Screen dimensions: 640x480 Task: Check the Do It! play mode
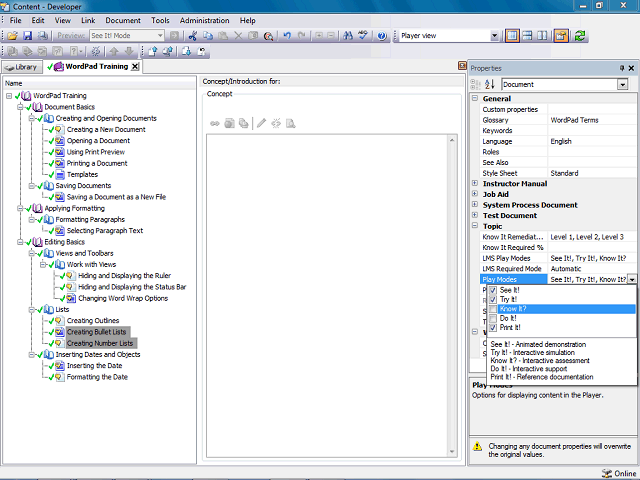point(493,318)
